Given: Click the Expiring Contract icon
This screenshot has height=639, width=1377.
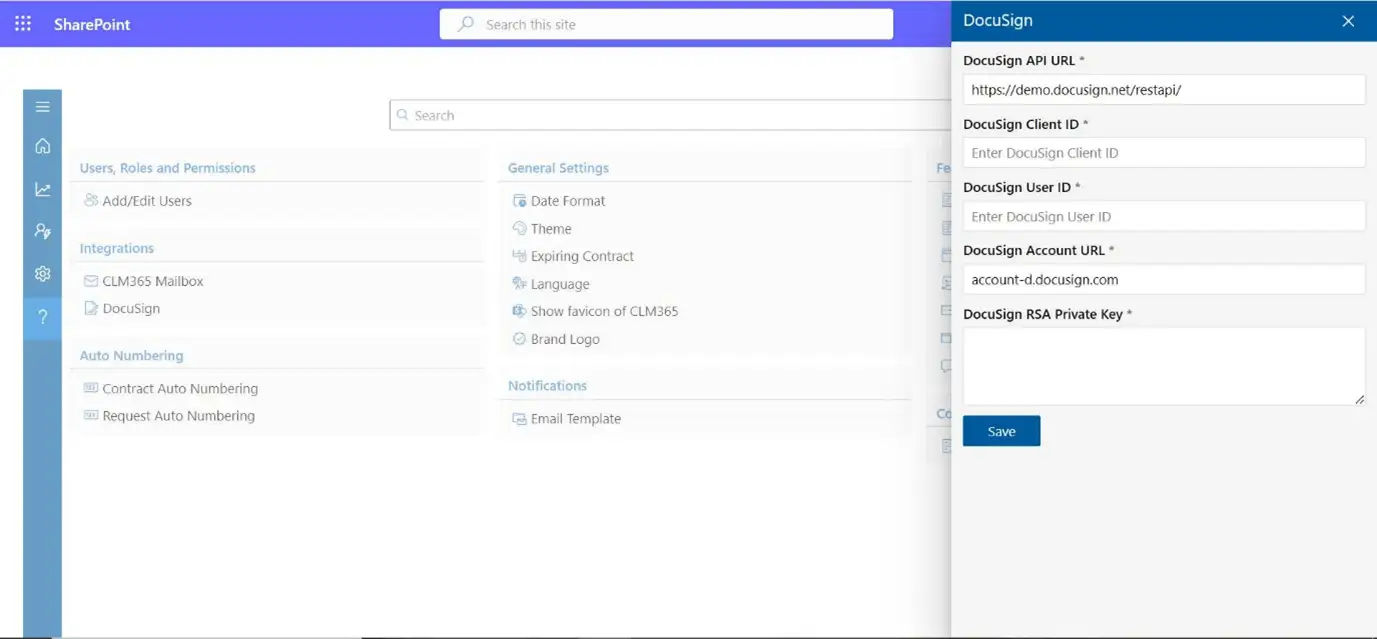Looking at the screenshot, I should click(519, 256).
